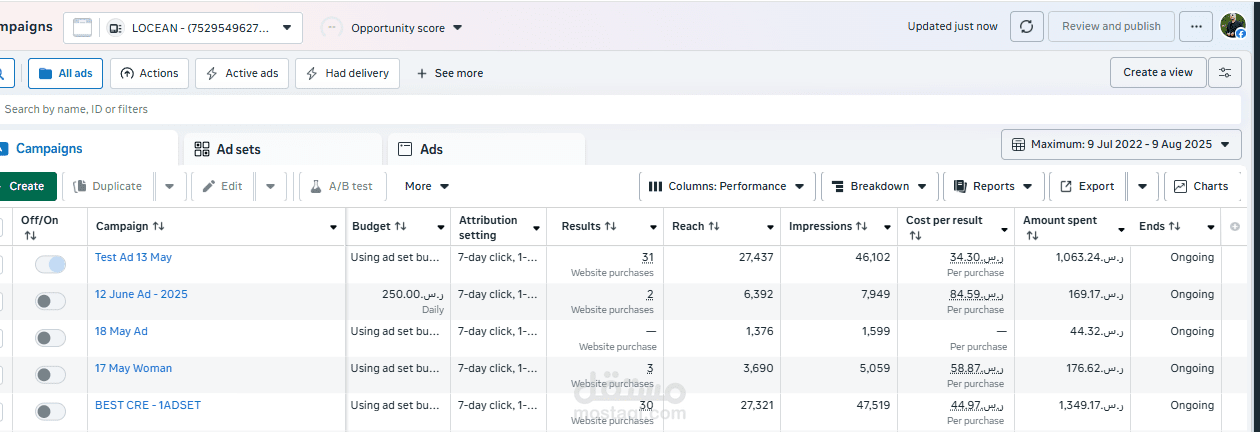Enable the 12 June Ad - 2025 campaign toggle

coord(50,301)
